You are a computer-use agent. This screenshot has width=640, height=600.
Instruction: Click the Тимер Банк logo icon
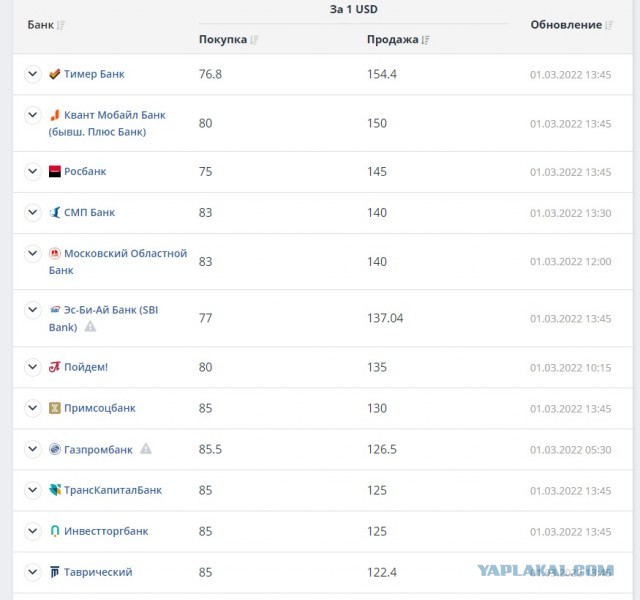[x=55, y=74]
